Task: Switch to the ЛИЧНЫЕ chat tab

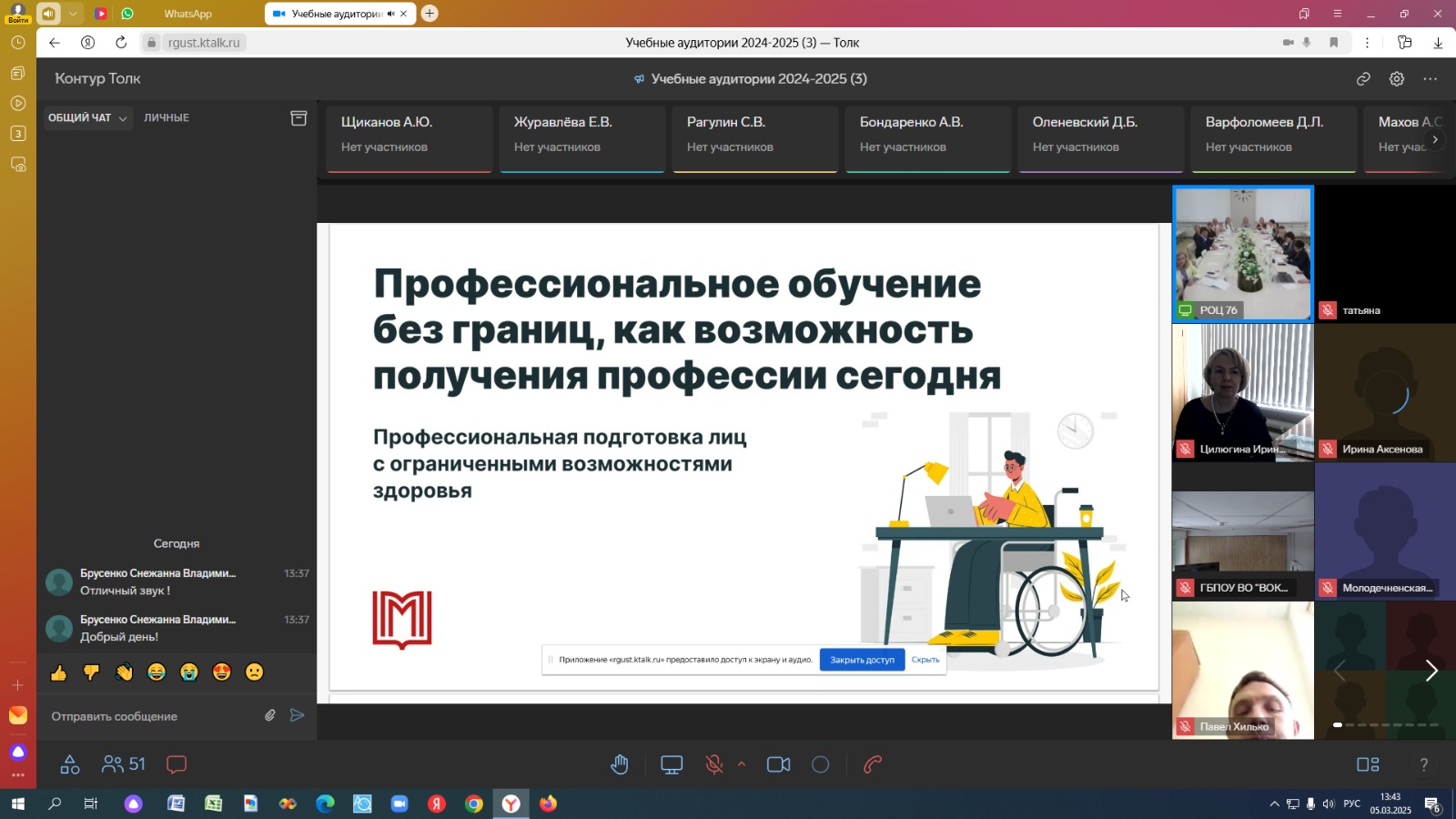Action: (167, 117)
